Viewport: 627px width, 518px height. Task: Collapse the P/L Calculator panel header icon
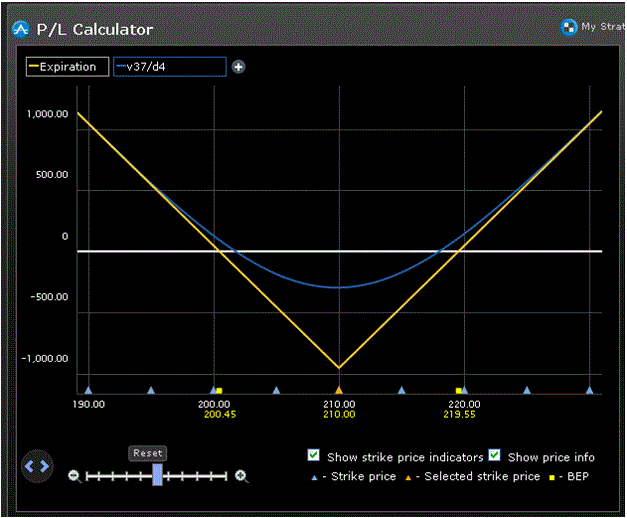pos(19,29)
